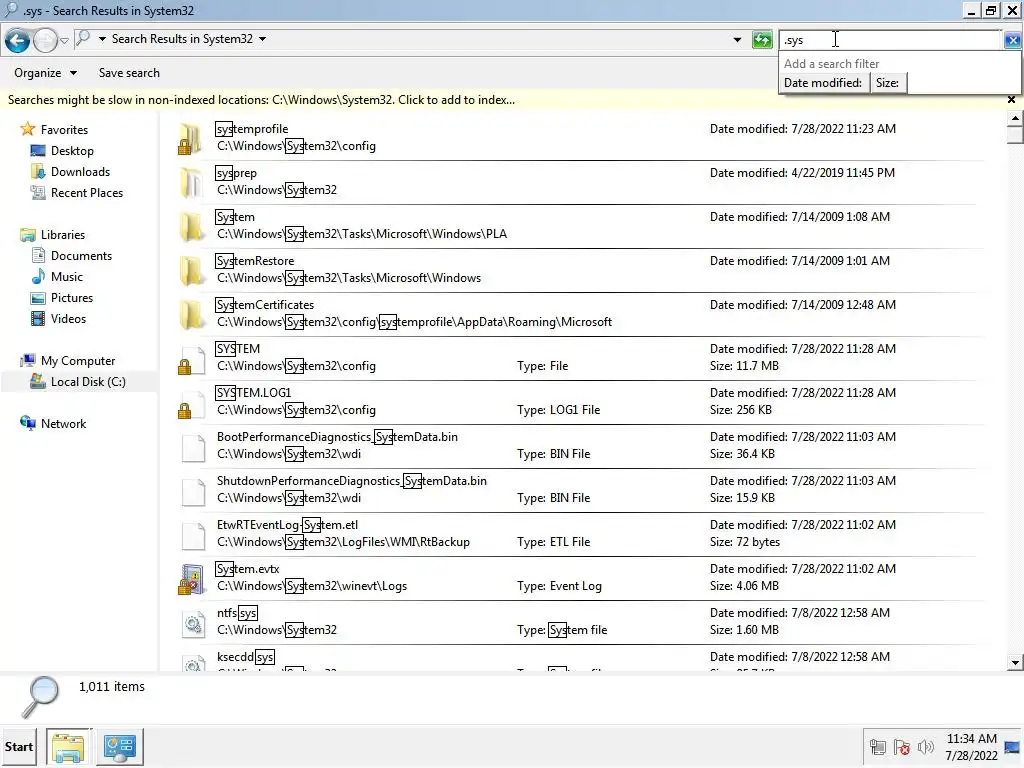Select the System folder icon in PLA
Image resolution: width=1024 pixels, height=768 pixels.
click(x=191, y=226)
